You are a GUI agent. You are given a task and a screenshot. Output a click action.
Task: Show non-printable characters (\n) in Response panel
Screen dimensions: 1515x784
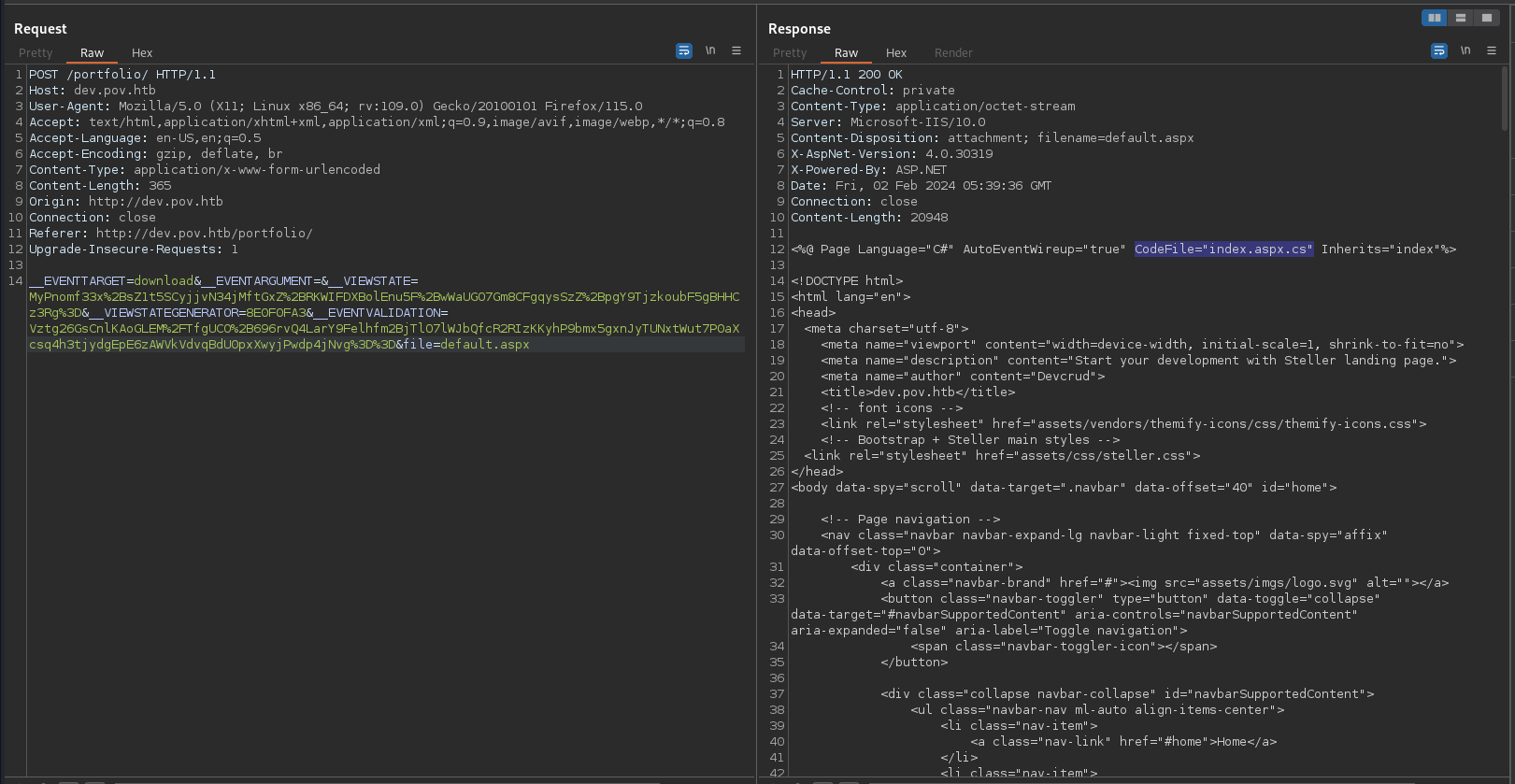click(x=1465, y=50)
